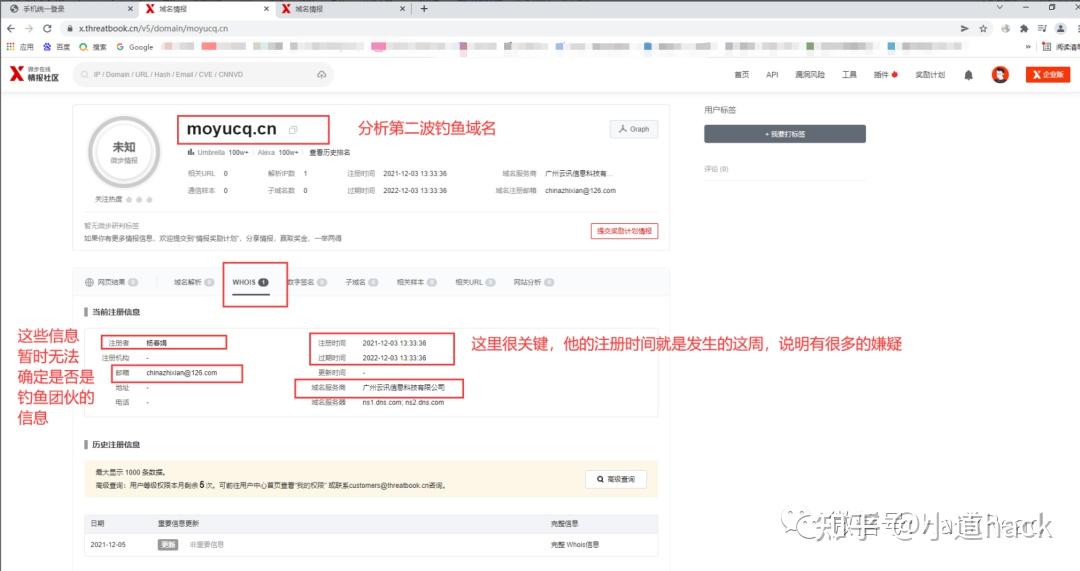Screen dimensions: 1080x571
Task: Bookmark page with the star icon
Action: [984, 28]
